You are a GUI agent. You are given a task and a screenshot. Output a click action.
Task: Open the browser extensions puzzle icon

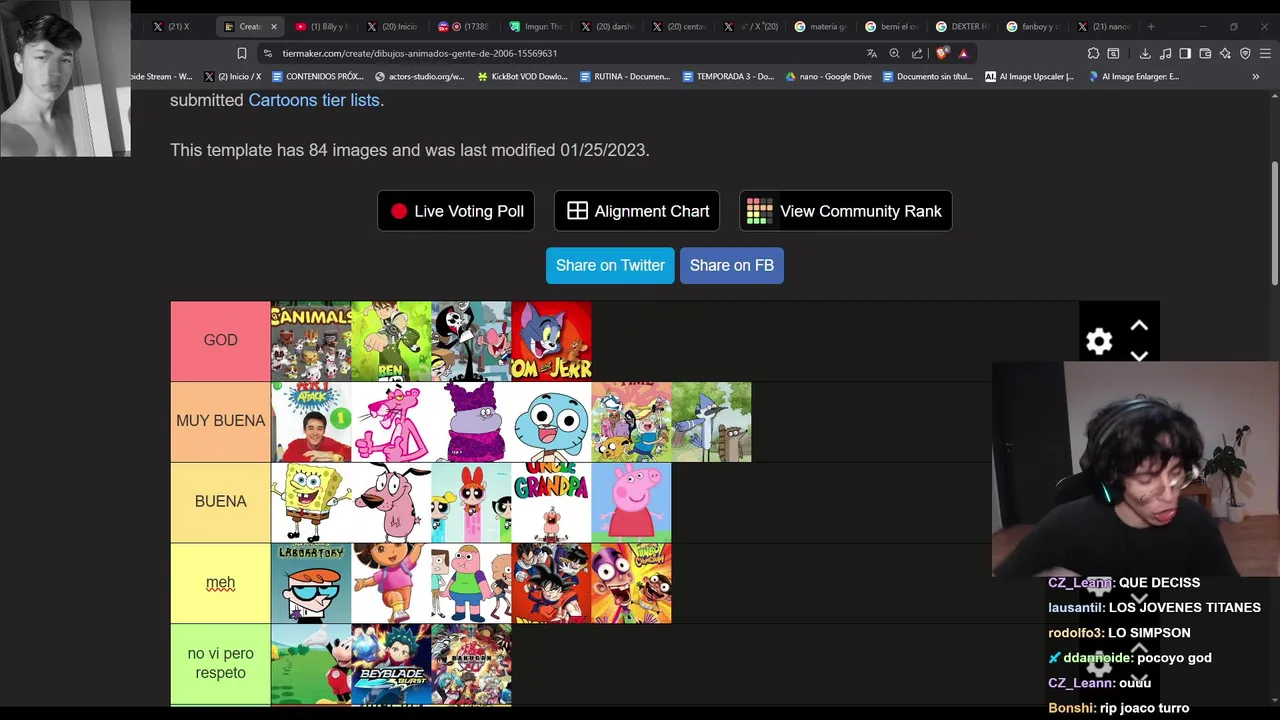[1093, 53]
